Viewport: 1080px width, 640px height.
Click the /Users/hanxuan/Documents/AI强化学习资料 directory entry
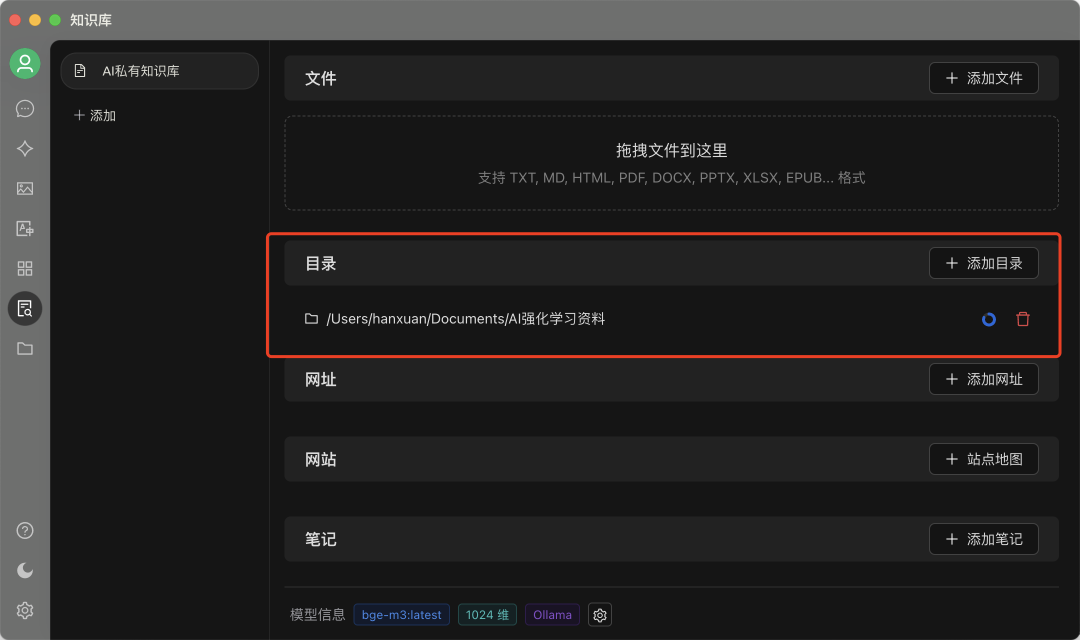(466, 319)
